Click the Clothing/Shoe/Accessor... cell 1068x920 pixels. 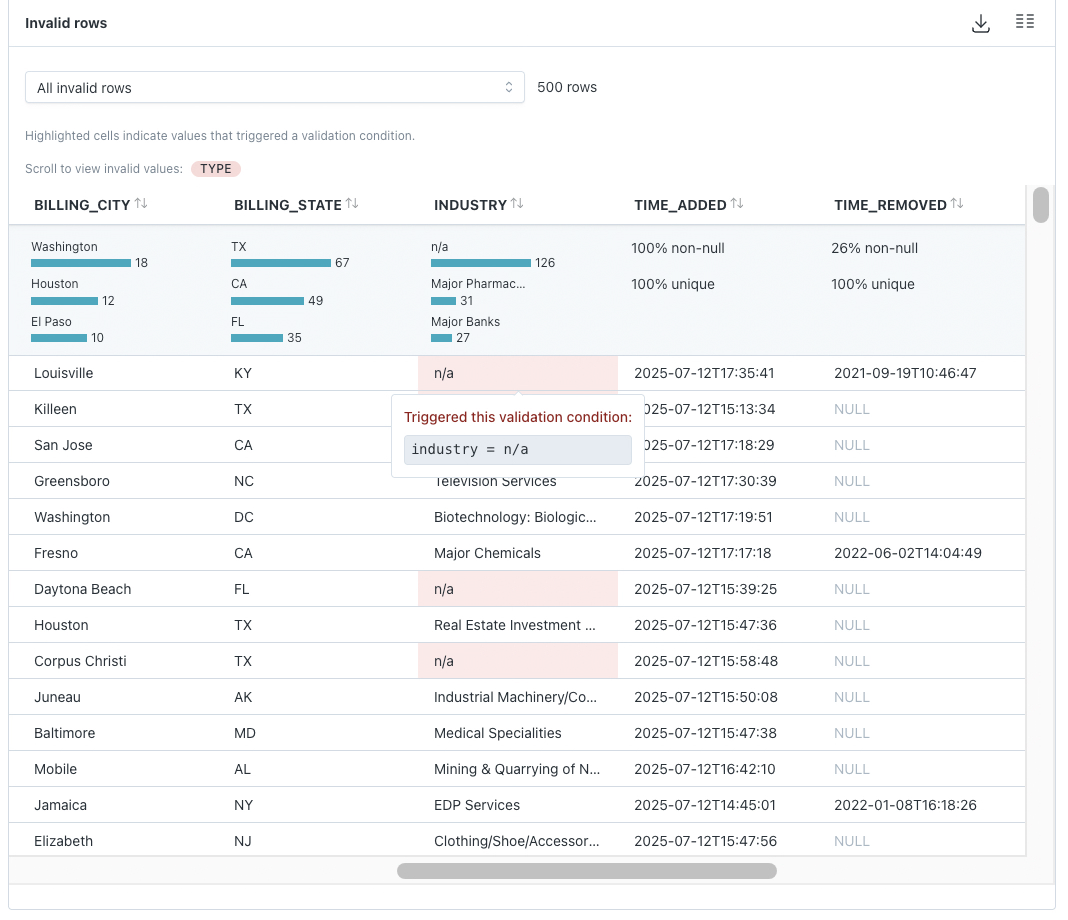pyautogui.click(x=516, y=841)
